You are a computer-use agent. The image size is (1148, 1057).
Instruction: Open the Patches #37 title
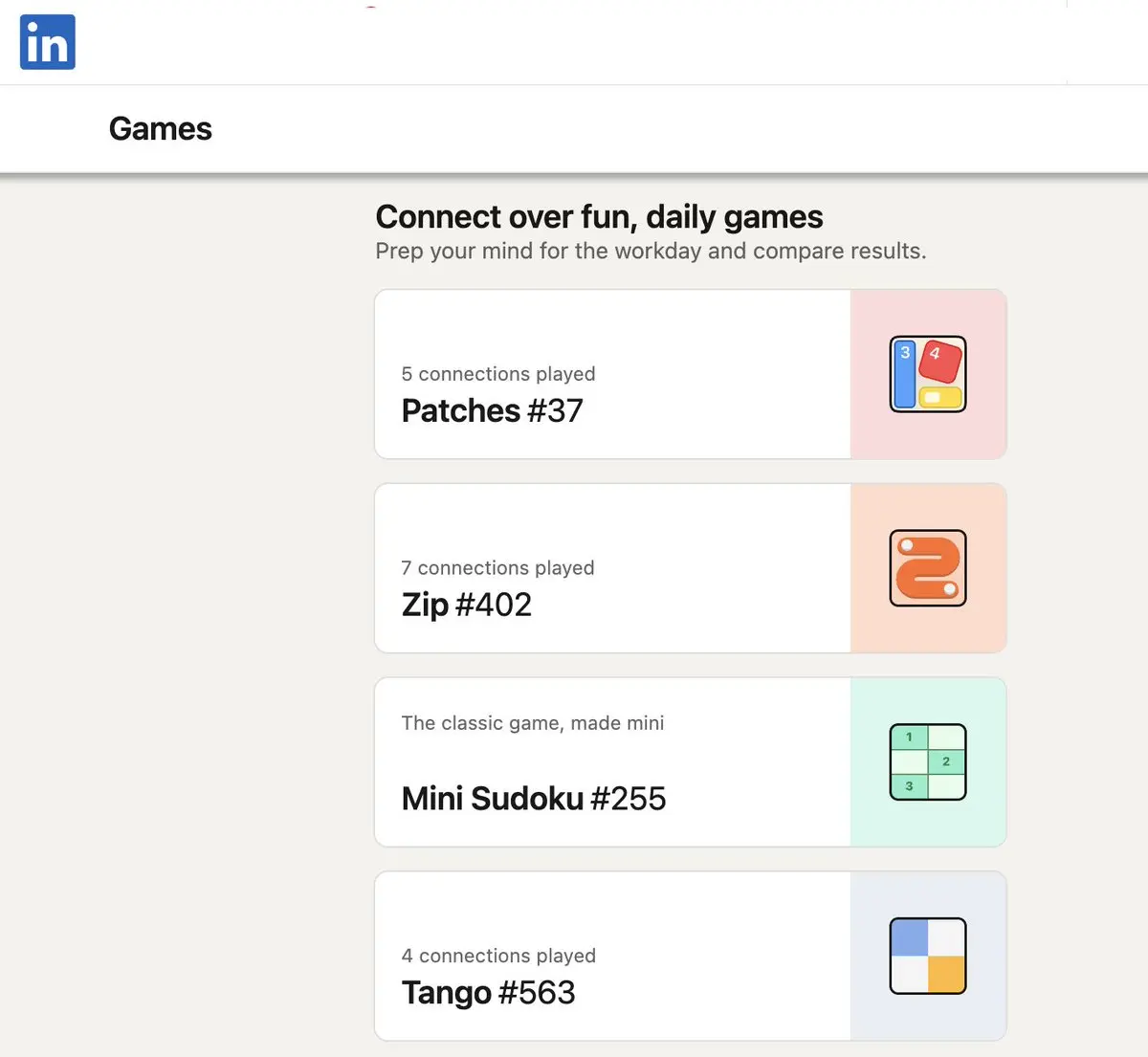(x=492, y=410)
